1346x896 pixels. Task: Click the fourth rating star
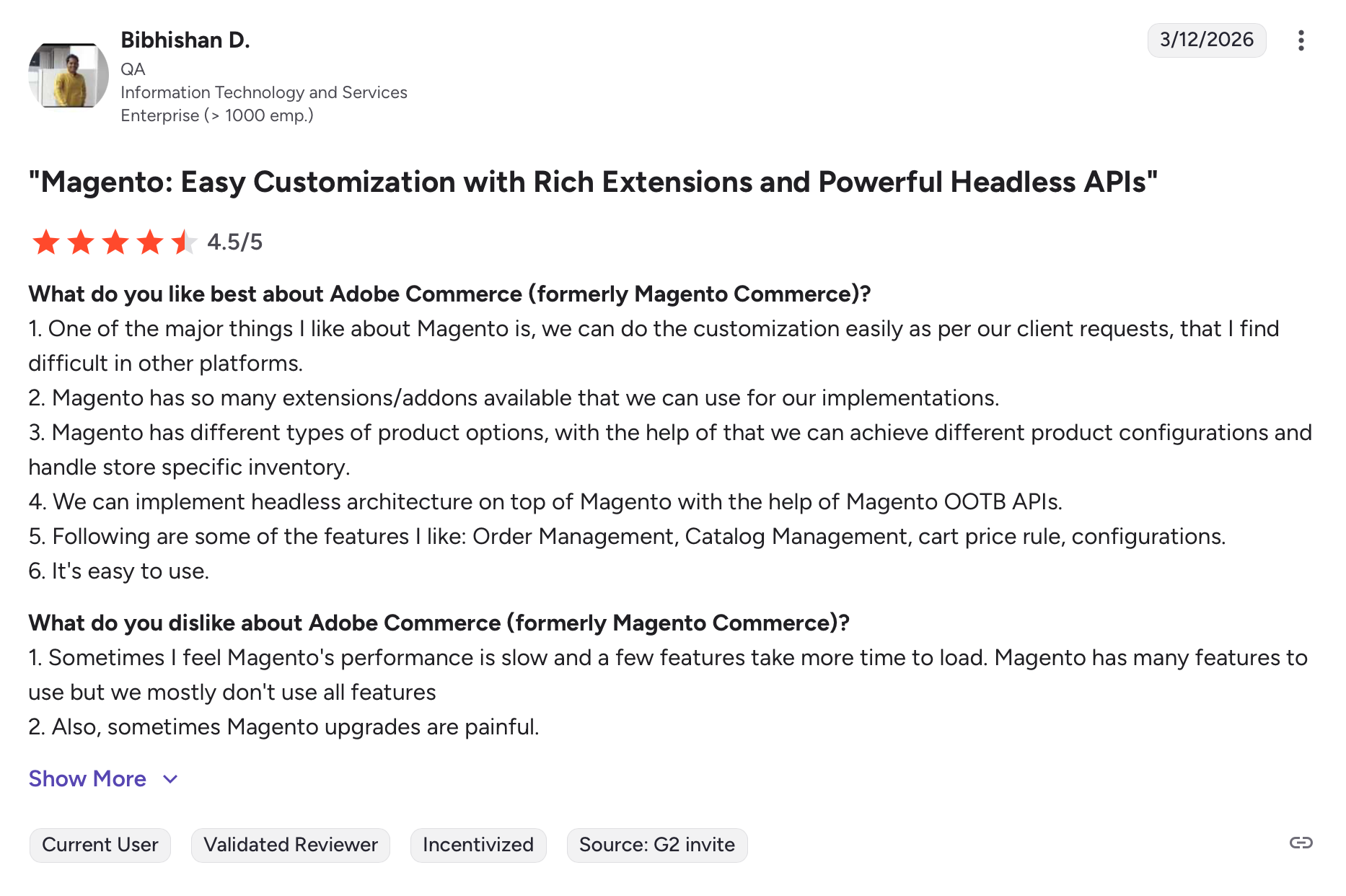coord(150,242)
